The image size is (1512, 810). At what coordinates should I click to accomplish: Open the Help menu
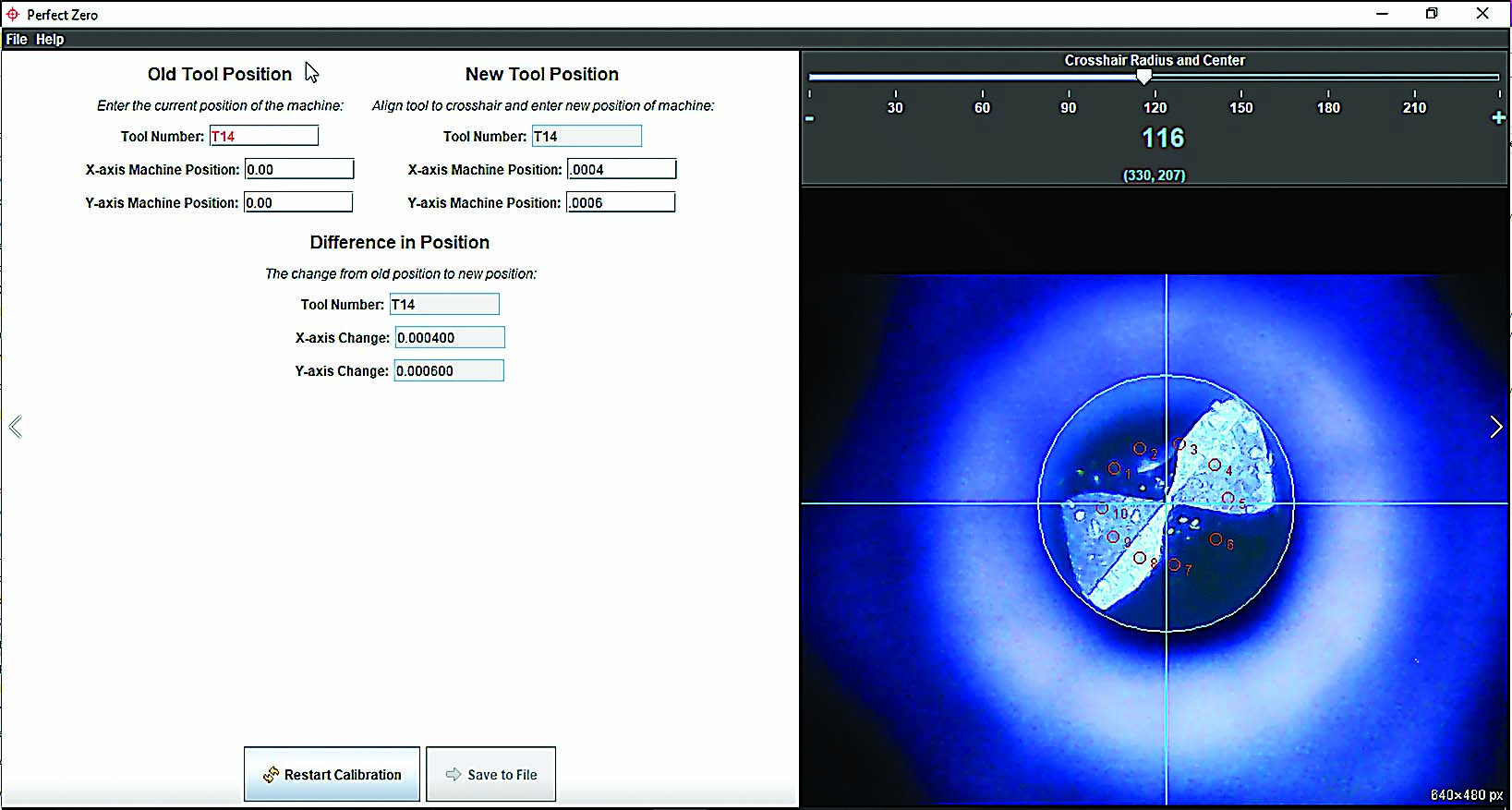coord(50,40)
